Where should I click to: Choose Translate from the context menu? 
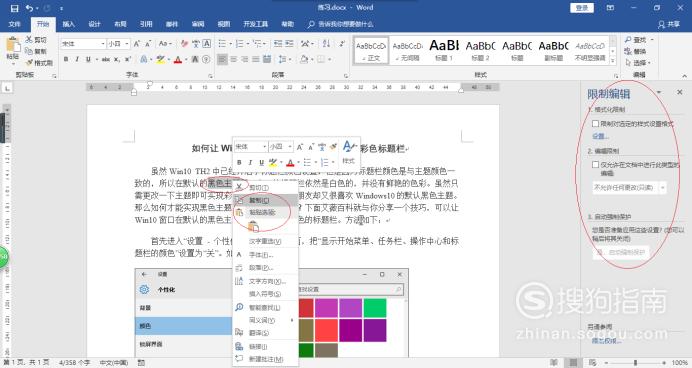click(x=266, y=333)
